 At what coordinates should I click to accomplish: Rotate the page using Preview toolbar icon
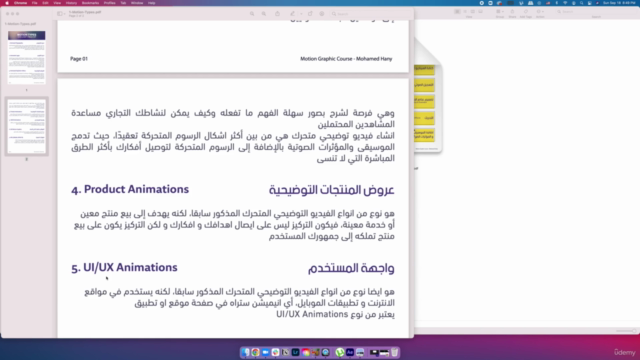[310, 13]
